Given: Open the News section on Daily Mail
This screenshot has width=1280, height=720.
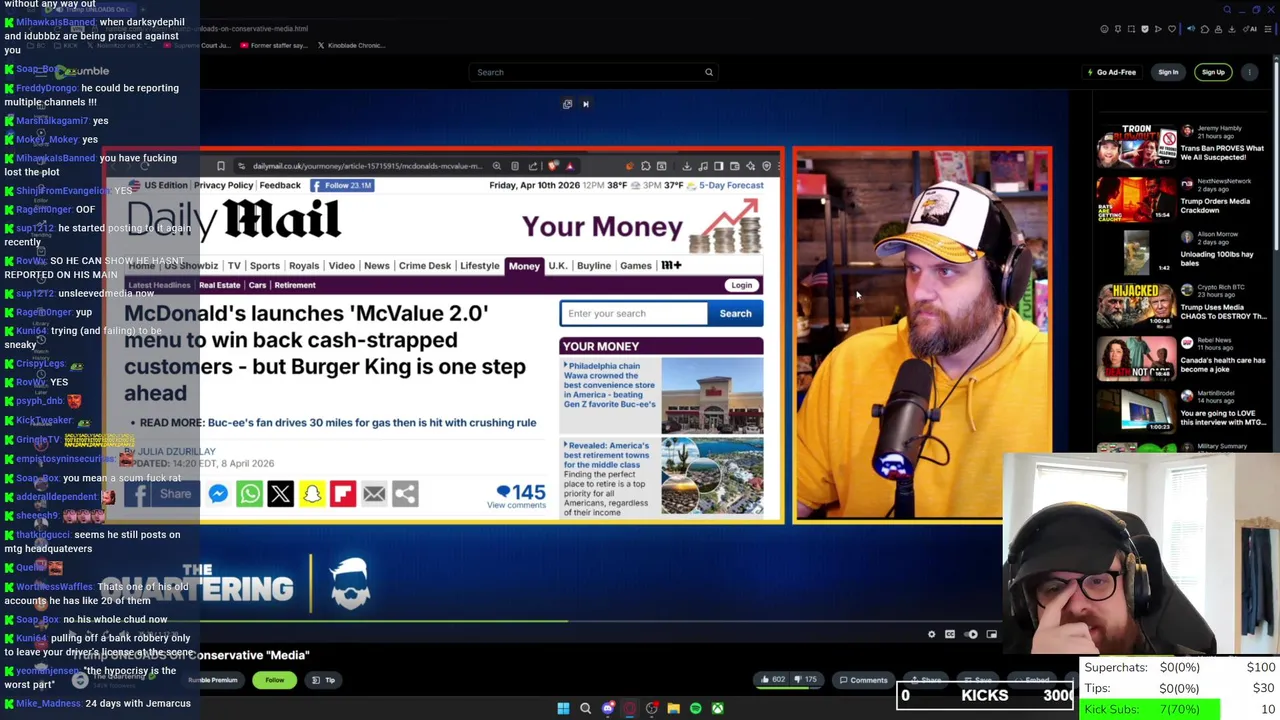Looking at the screenshot, I should (x=377, y=266).
